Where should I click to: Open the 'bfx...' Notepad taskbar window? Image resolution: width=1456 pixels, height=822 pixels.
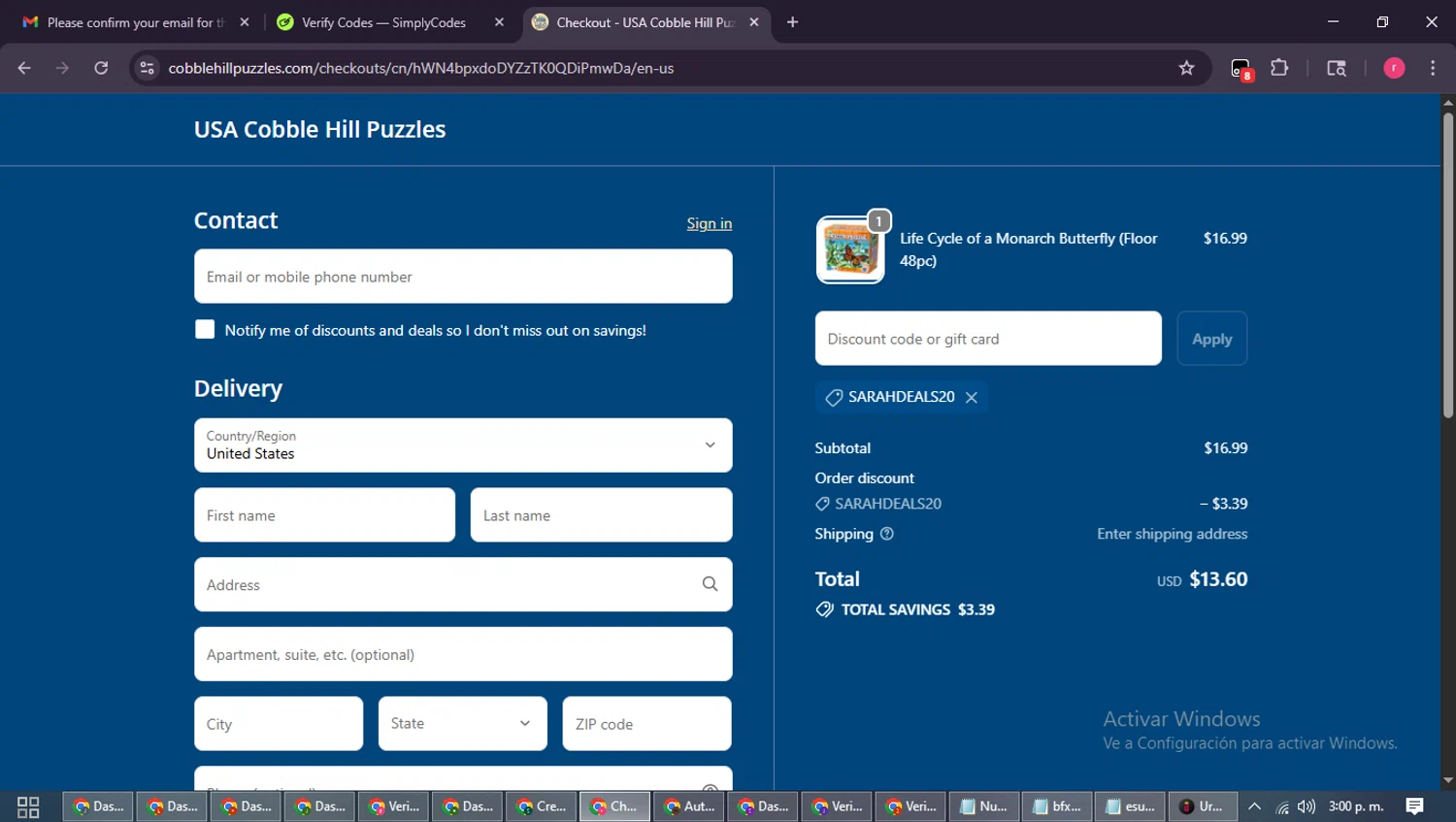(x=1056, y=806)
